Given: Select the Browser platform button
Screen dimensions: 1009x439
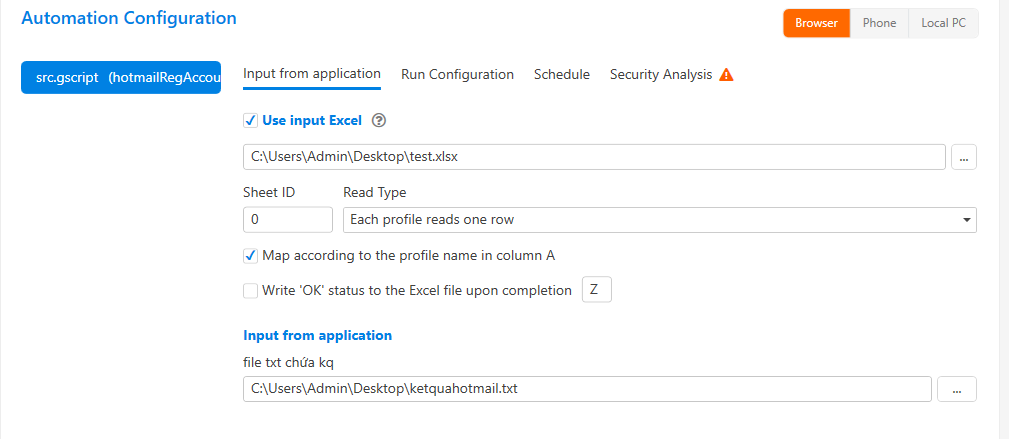Looking at the screenshot, I should click(x=816, y=23).
